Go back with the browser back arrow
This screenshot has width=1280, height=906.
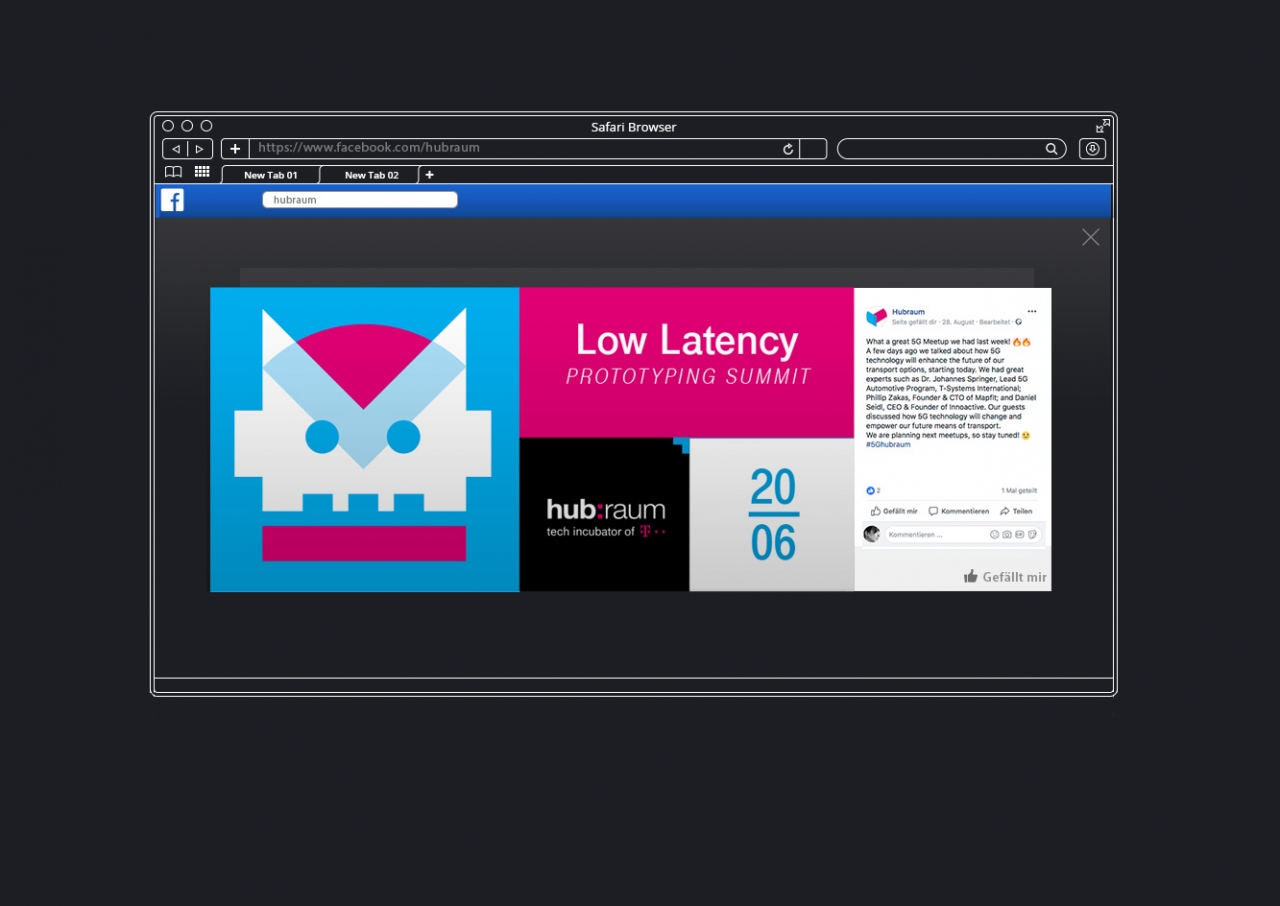pos(176,149)
